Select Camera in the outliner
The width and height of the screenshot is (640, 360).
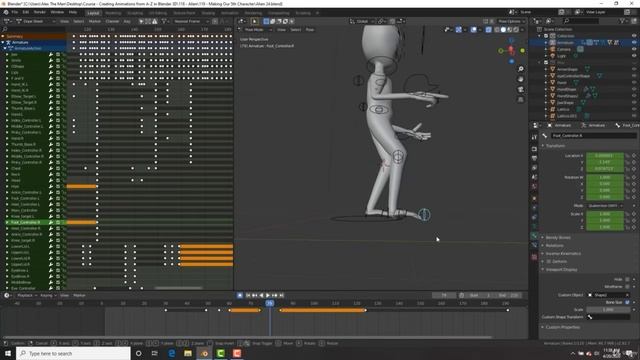coord(564,49)
